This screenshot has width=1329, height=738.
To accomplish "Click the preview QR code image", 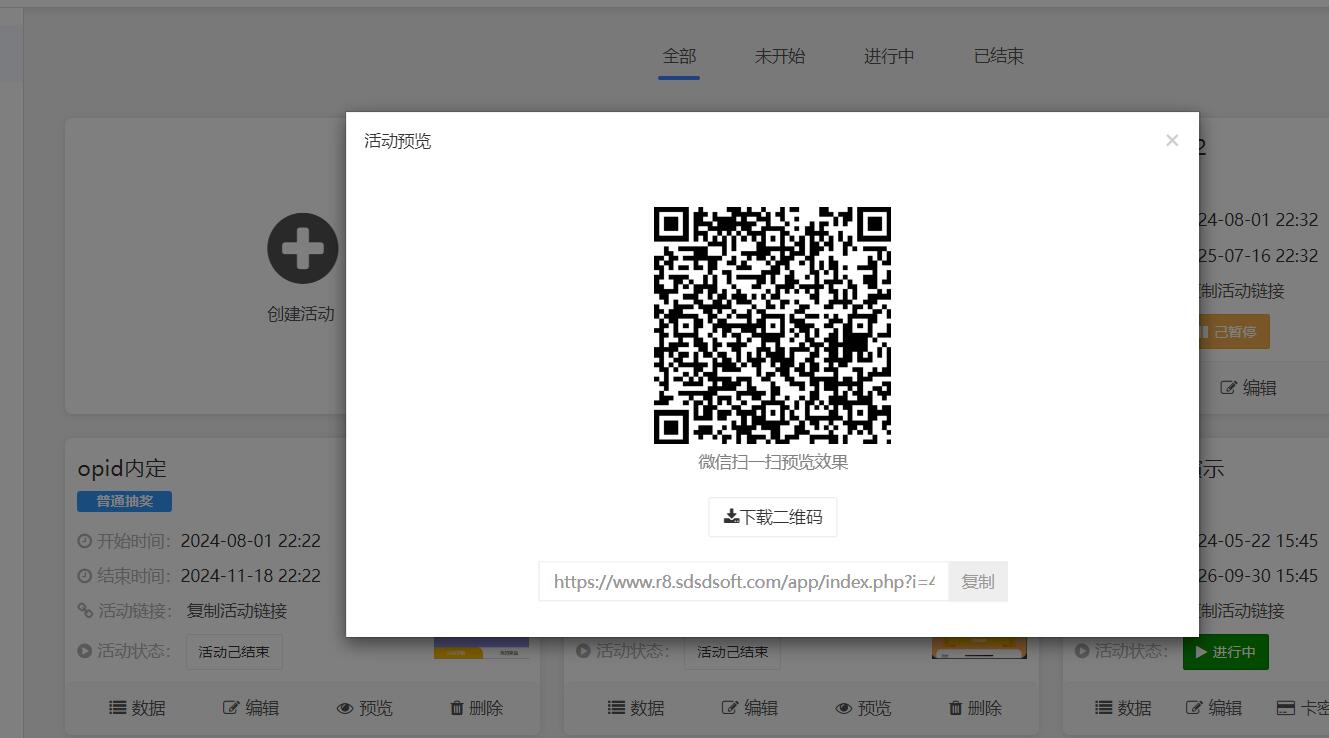I will pyautogui.click(x=772, y=325).
